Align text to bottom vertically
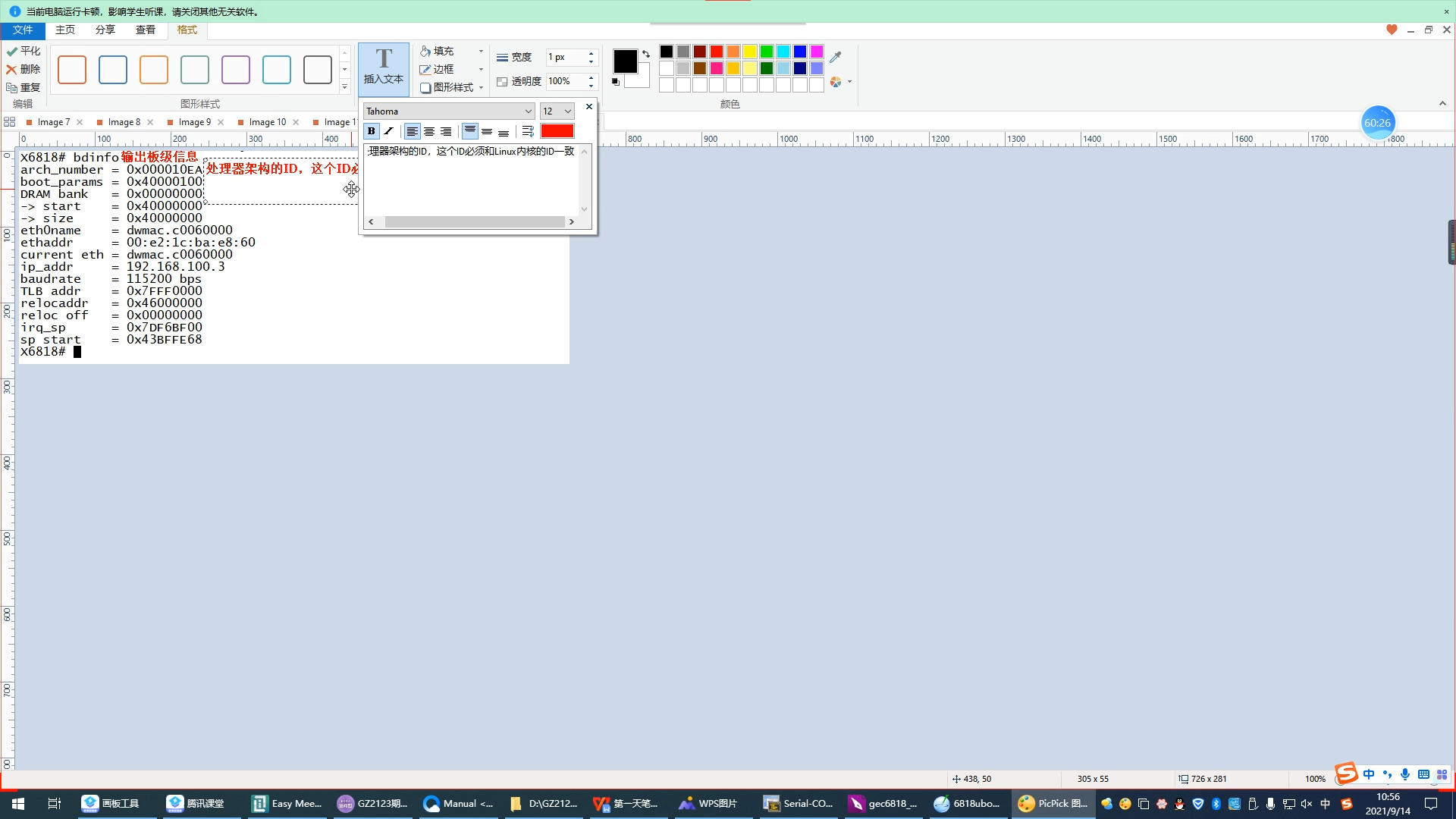The height and width of the screenshot is (819, 1456). pos(504,131)
